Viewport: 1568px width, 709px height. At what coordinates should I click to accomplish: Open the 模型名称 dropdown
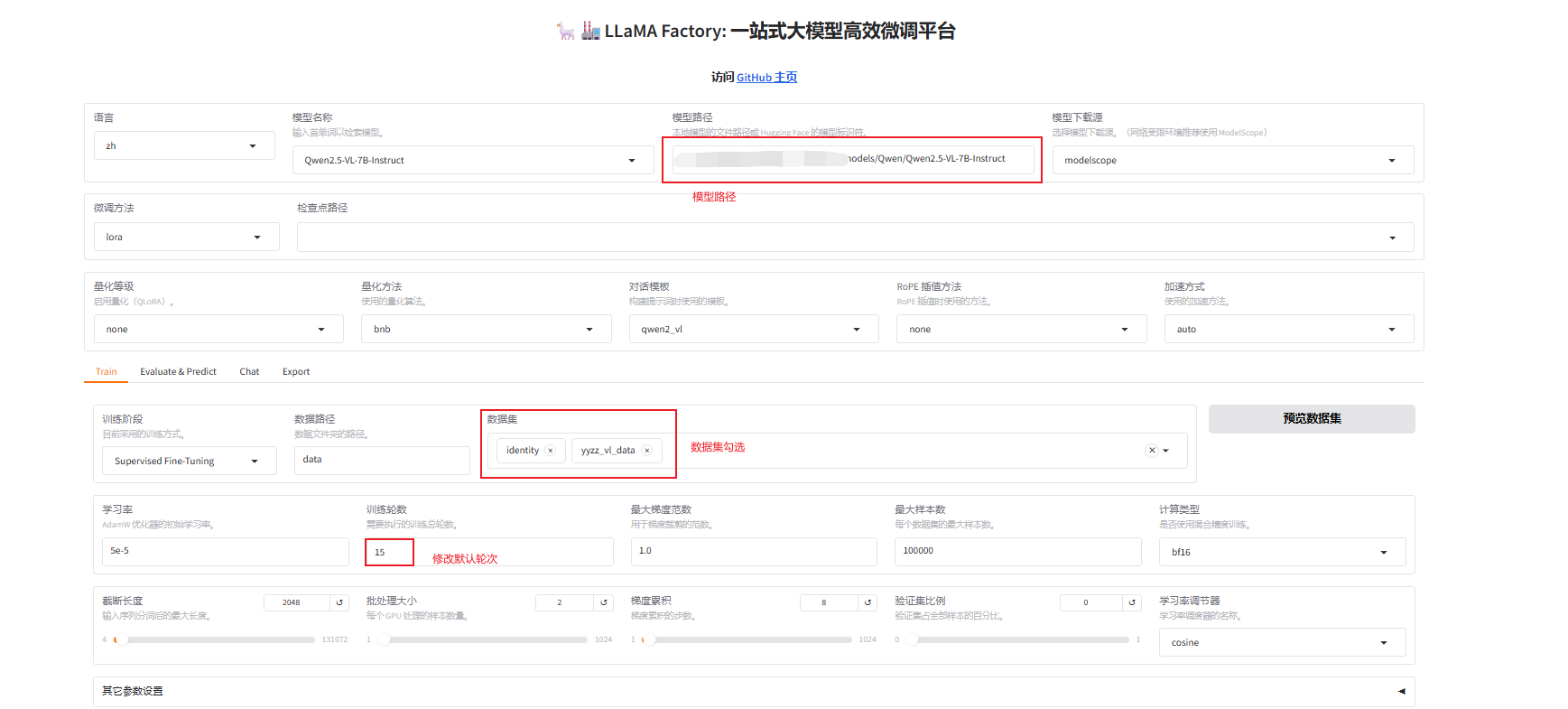tap(473, 160)
